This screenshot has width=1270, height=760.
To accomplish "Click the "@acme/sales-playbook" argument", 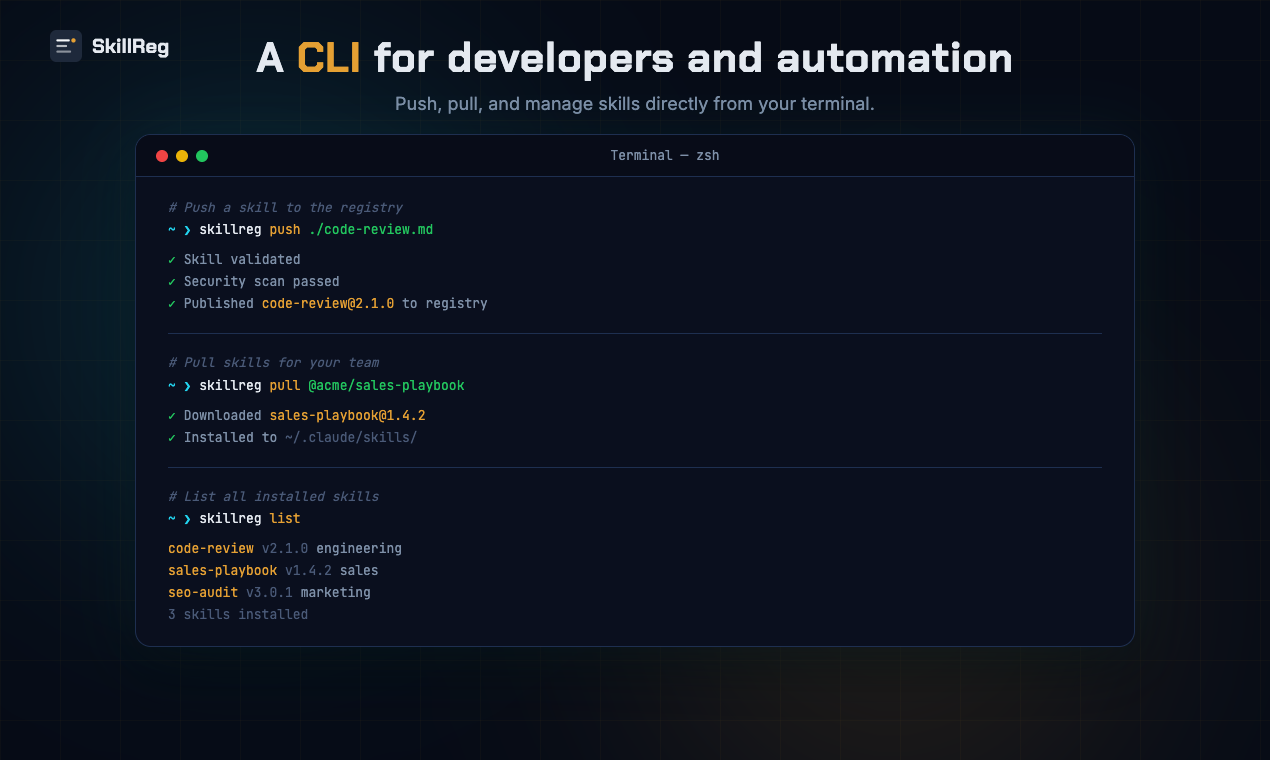I will [x=386, y=386].
